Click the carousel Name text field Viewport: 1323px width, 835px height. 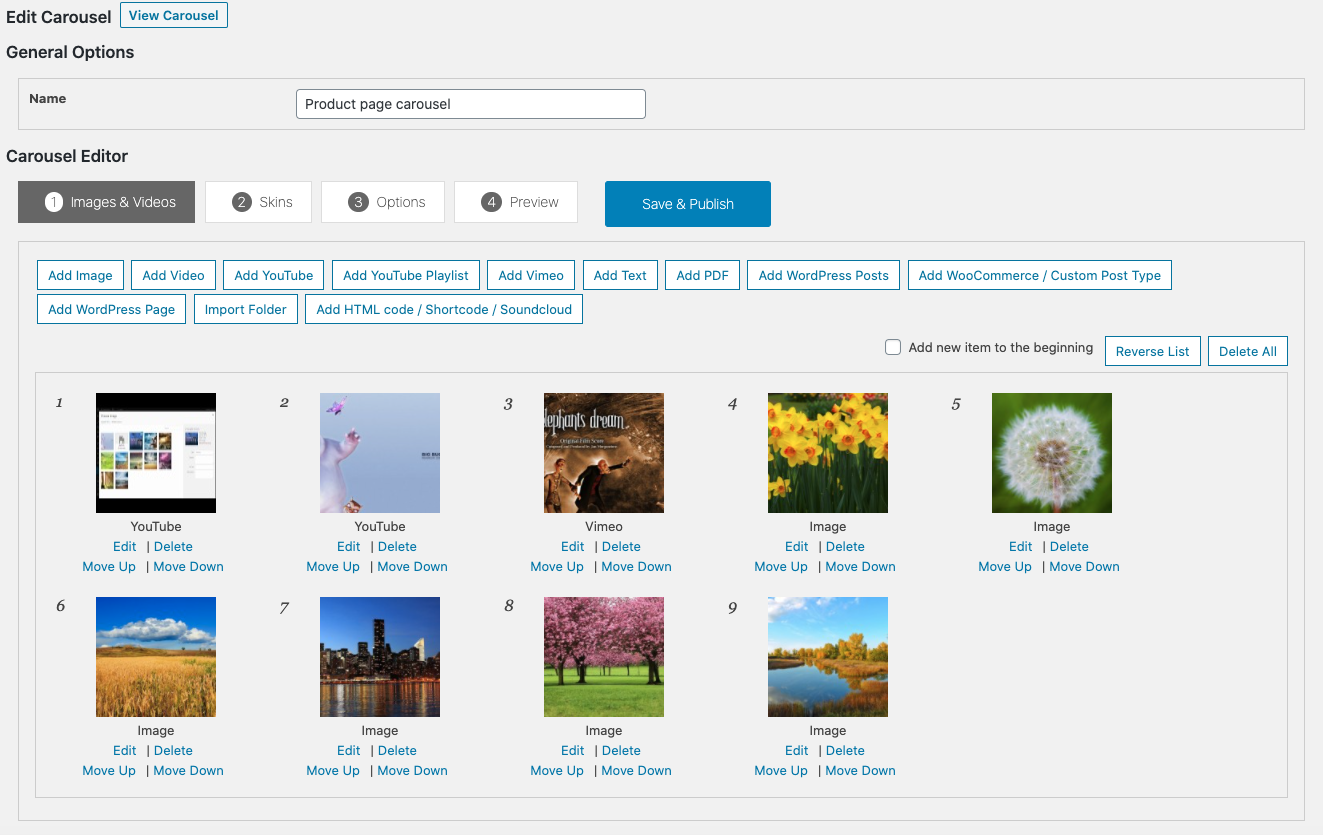[x=470, y=104]
